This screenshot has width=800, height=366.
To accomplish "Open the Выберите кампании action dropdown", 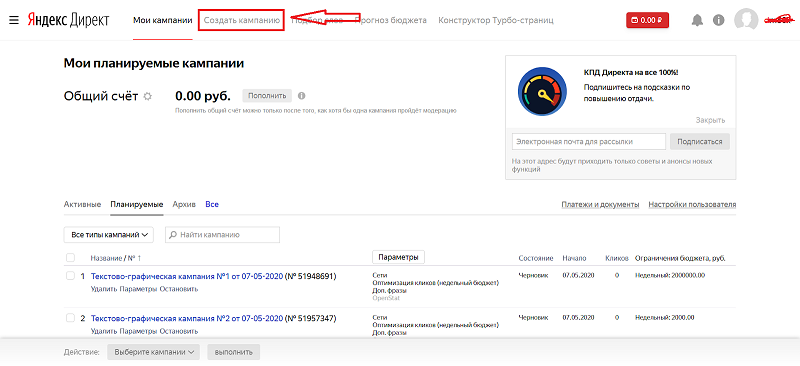I will (x=153, y=352).
